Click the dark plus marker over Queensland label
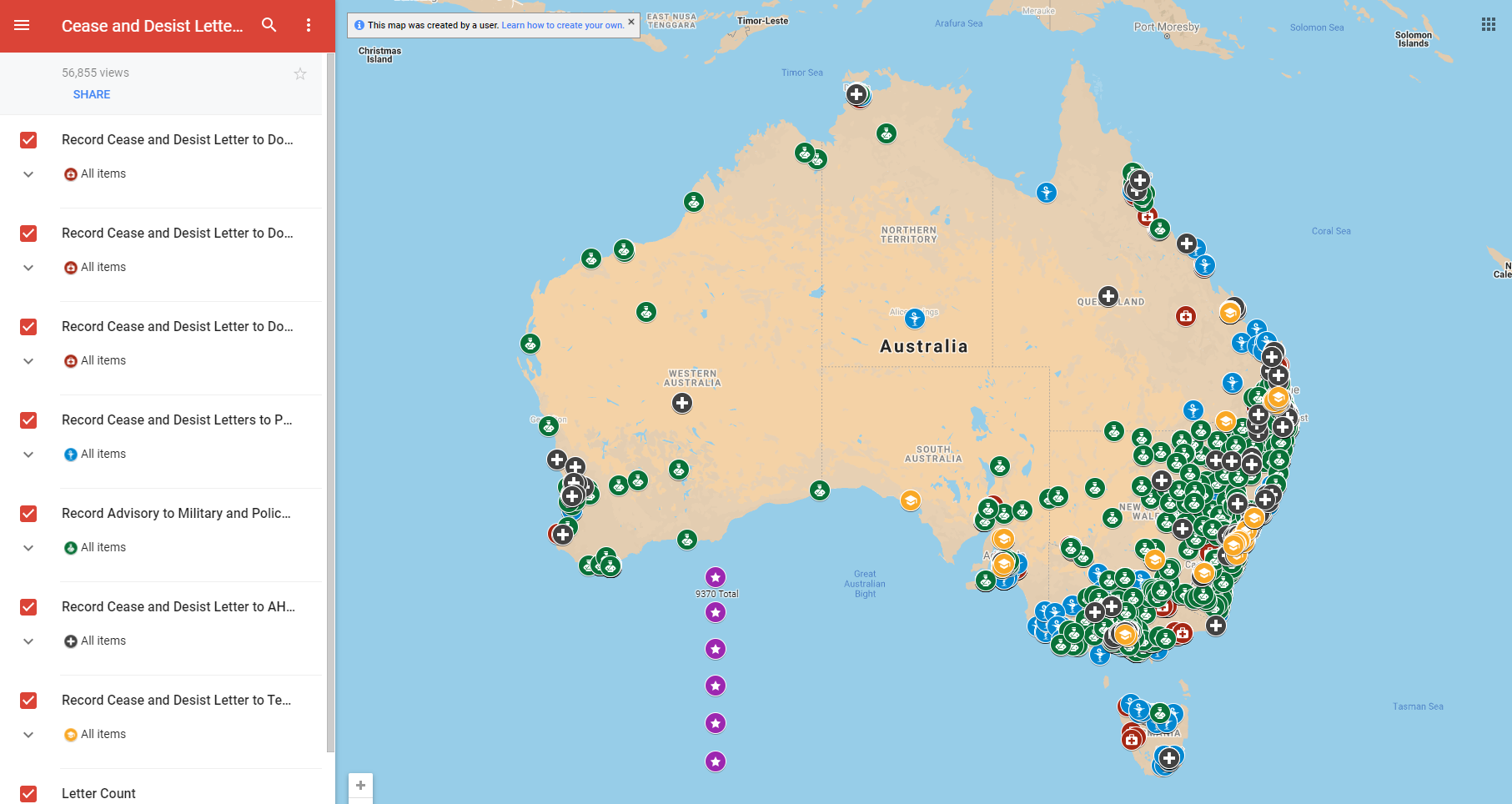Screen dimensions: 1512x804 tap(1108, 296)
